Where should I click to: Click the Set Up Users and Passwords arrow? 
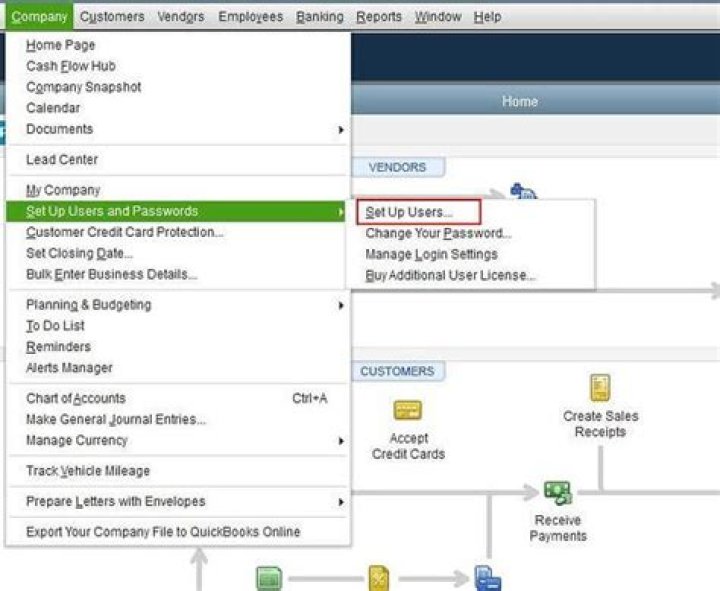(x=341, y=212)
